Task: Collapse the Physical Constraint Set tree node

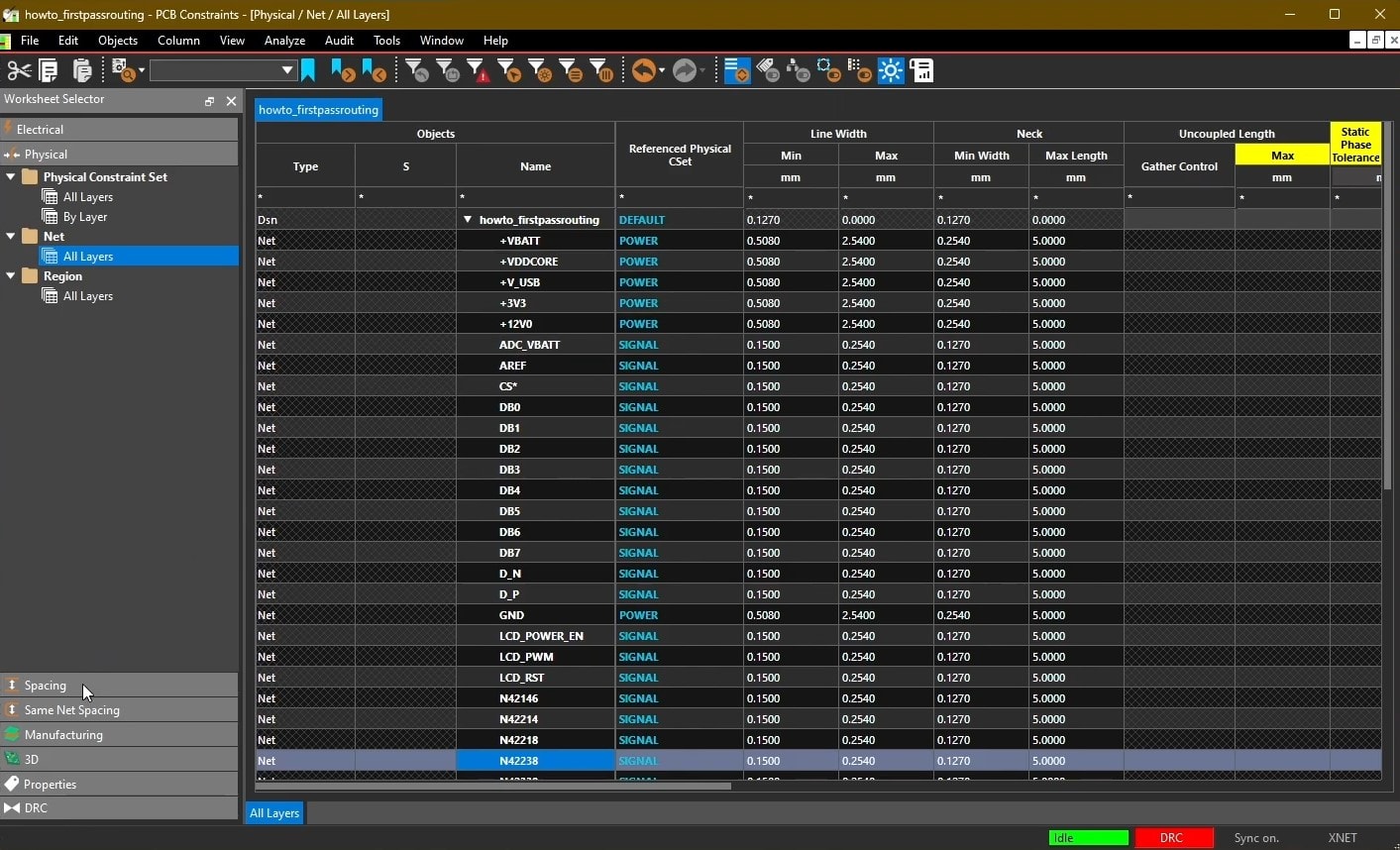Action: pyautogui.click(x=11, y=177)
